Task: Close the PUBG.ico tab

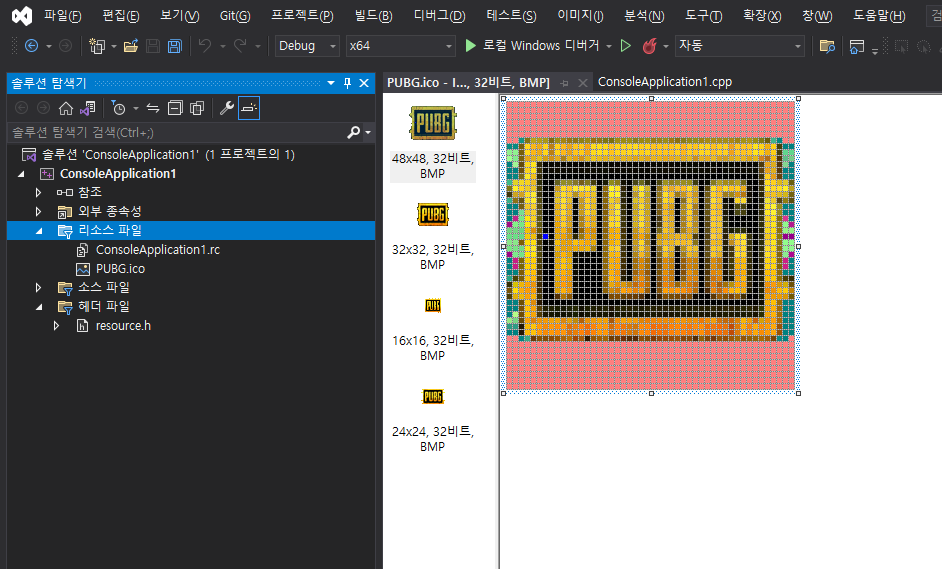Action: coord(582,83)
